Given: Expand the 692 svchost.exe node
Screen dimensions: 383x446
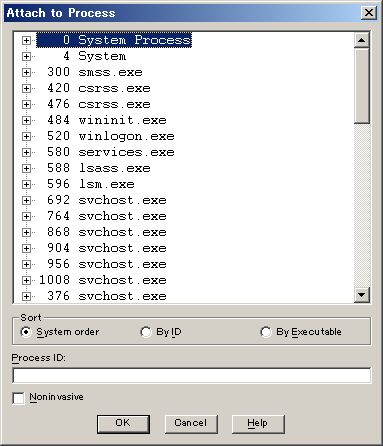Looking at the screenshot, I should (x=26, y=200).
